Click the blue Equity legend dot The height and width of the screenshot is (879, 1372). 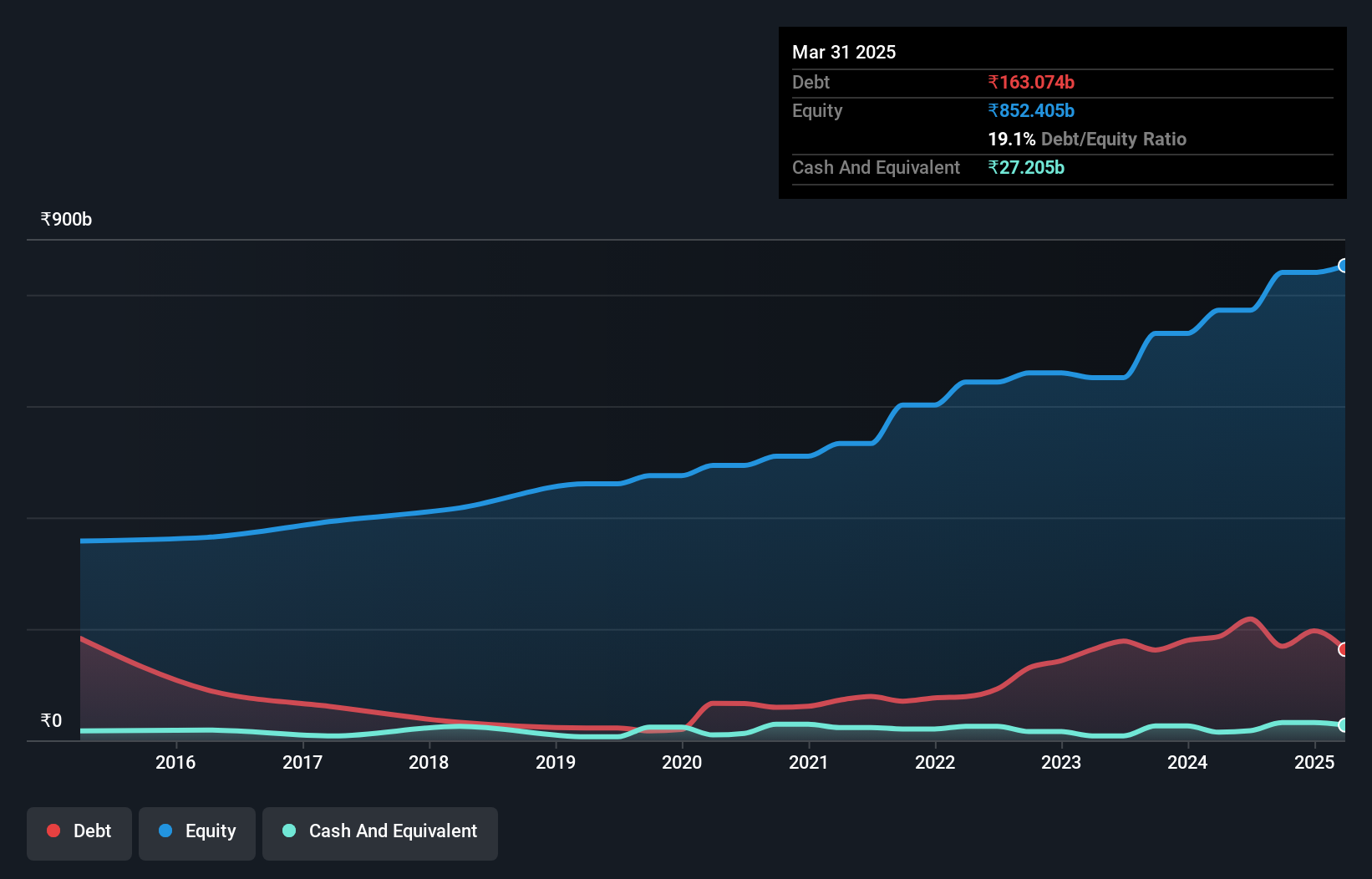coord(165,831)
